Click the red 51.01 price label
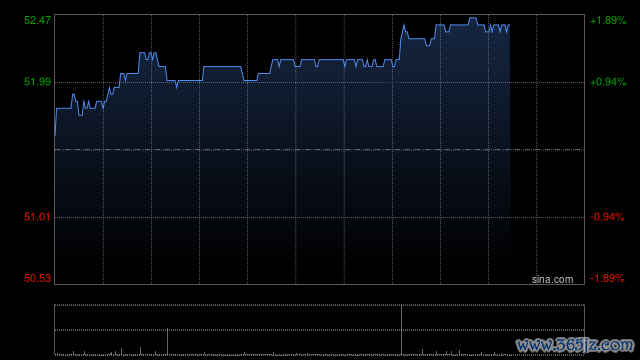640x360 pixels. [37, 217]
